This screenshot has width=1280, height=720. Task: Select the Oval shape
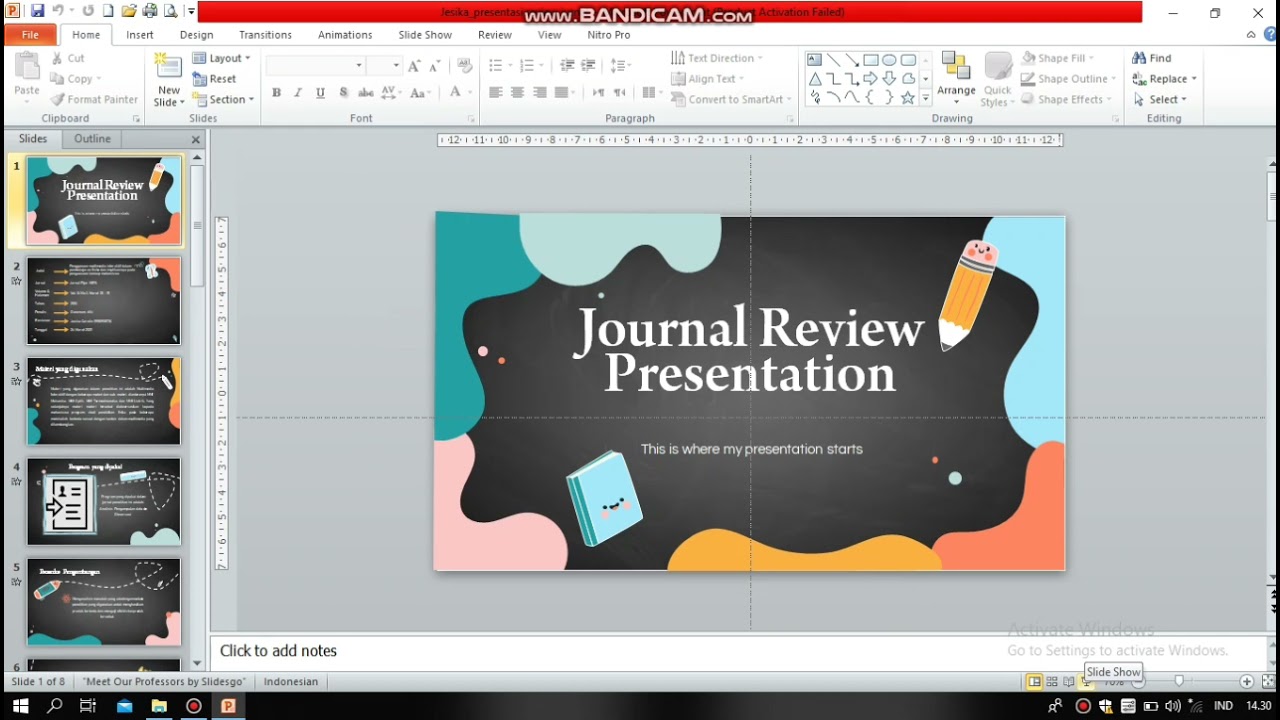[x=889, y=60]
